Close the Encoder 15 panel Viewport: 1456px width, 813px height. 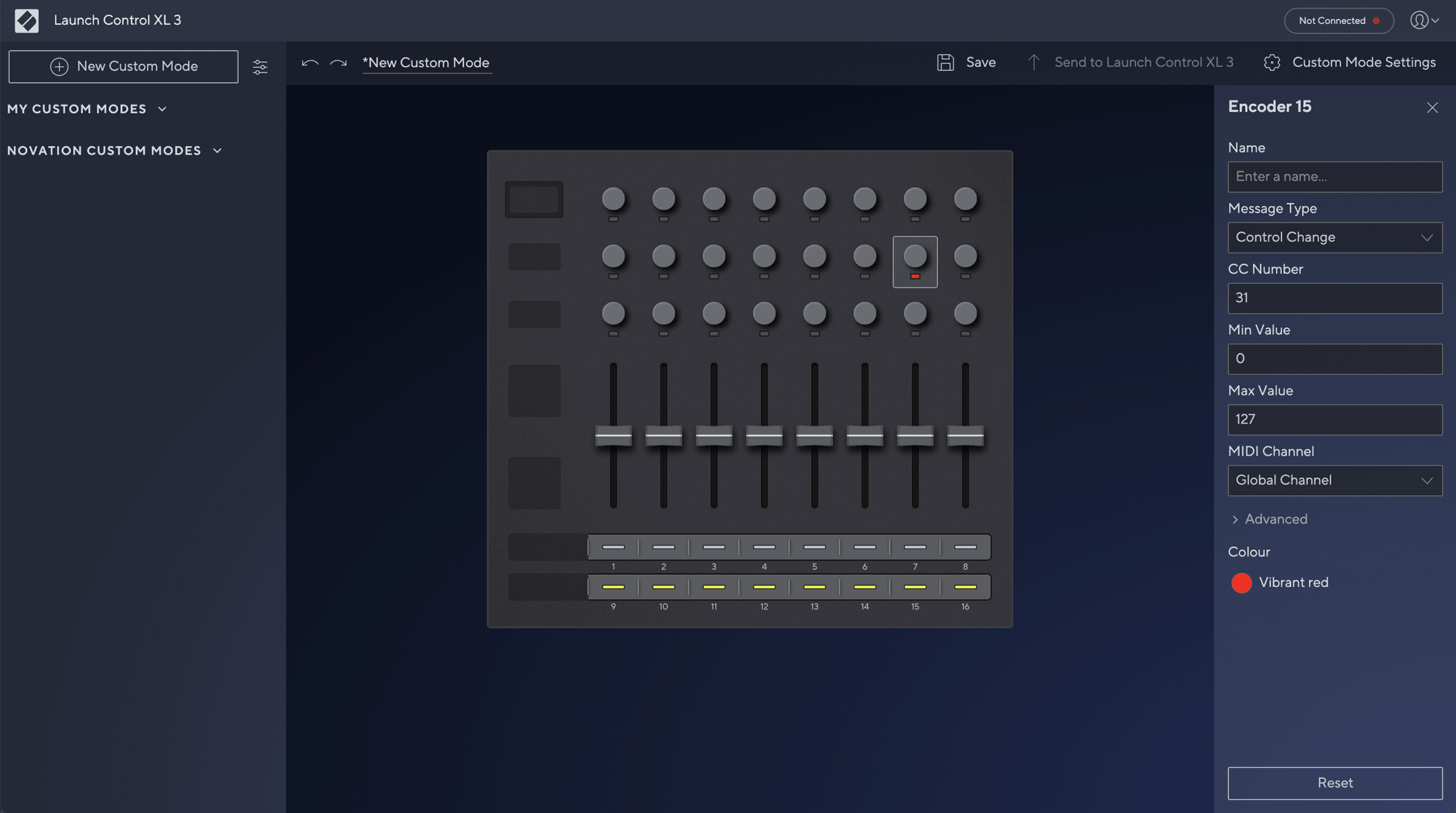pos(1432,107)
